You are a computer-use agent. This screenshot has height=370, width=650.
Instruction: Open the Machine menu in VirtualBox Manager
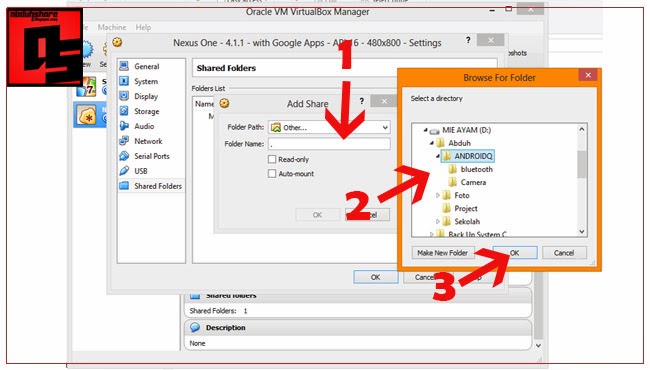[x=112, y=27]
